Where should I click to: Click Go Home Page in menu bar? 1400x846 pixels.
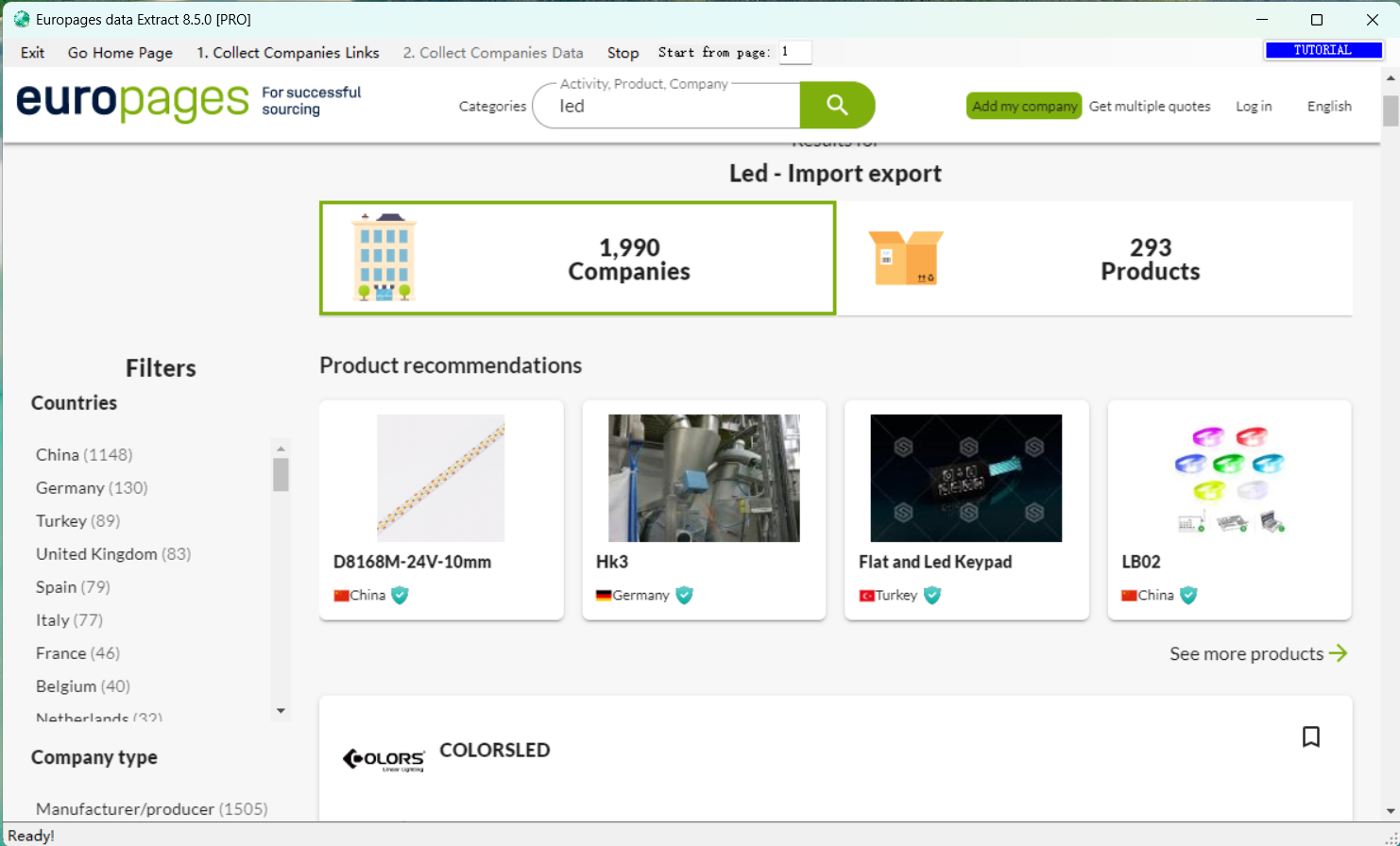coord(120,53)
